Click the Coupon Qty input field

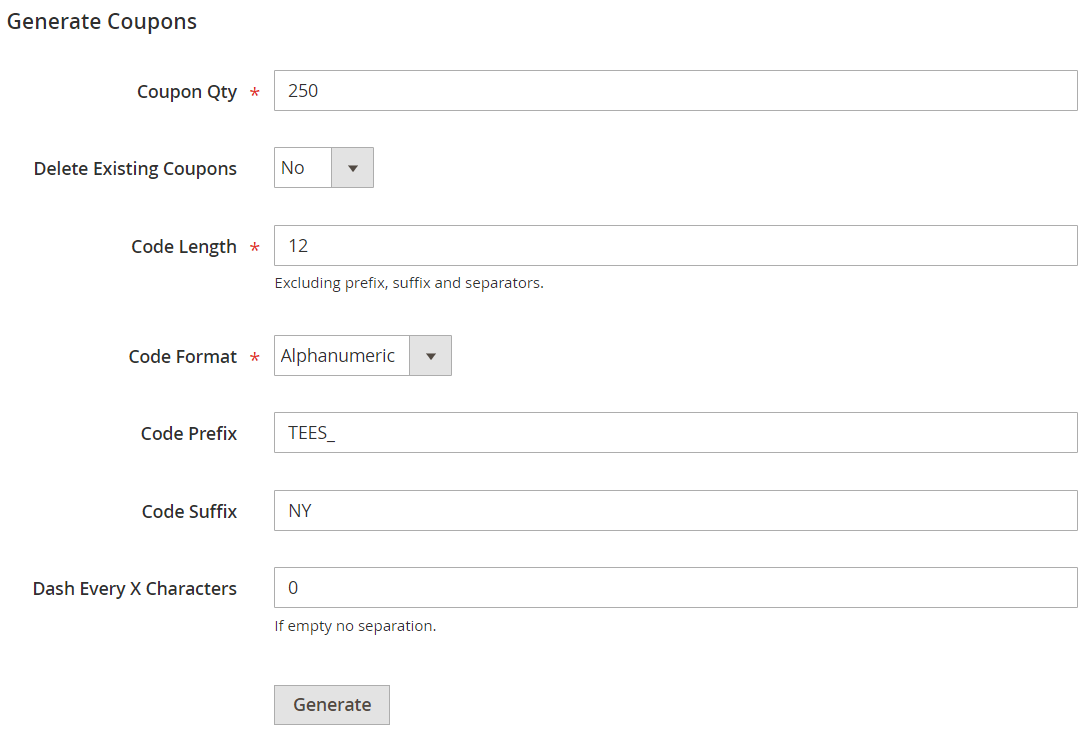coord(675,90)
